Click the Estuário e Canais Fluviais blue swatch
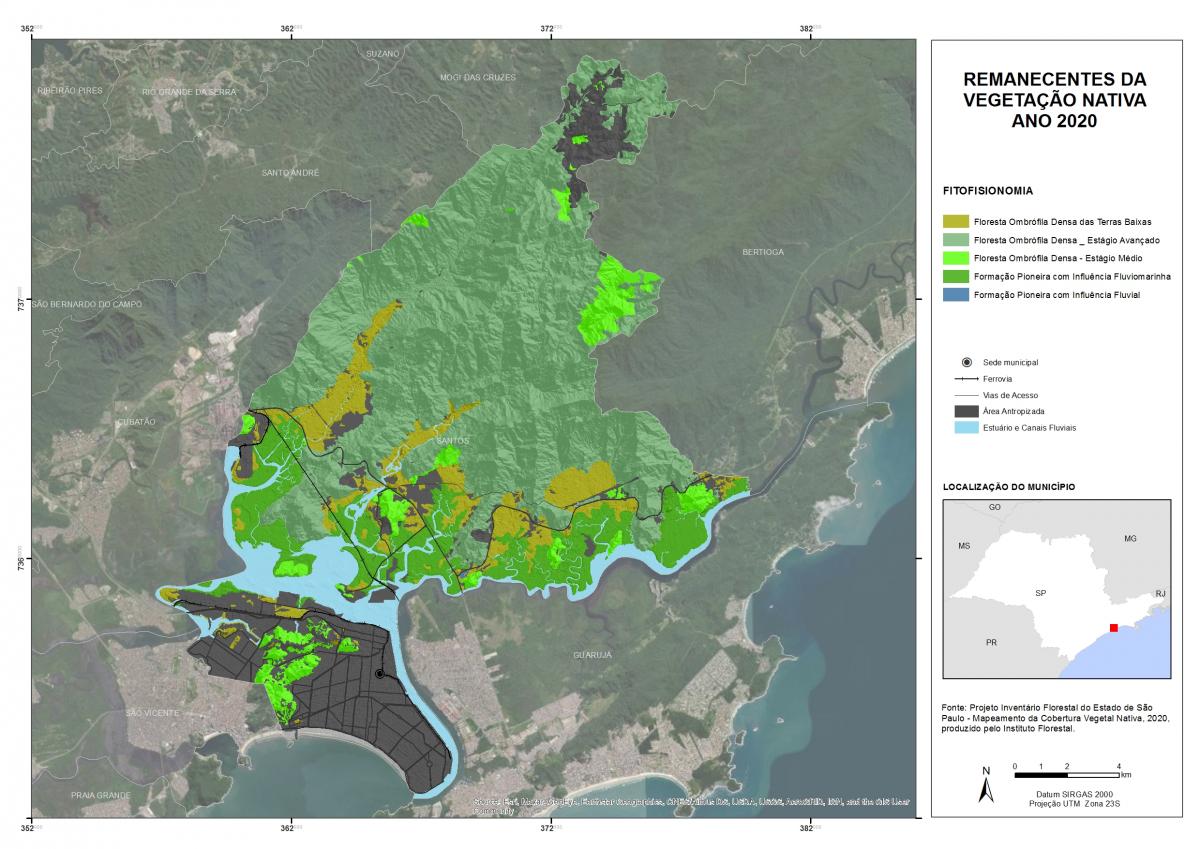The height and width of the screenshot is (849, 1200). click(969, 427)
